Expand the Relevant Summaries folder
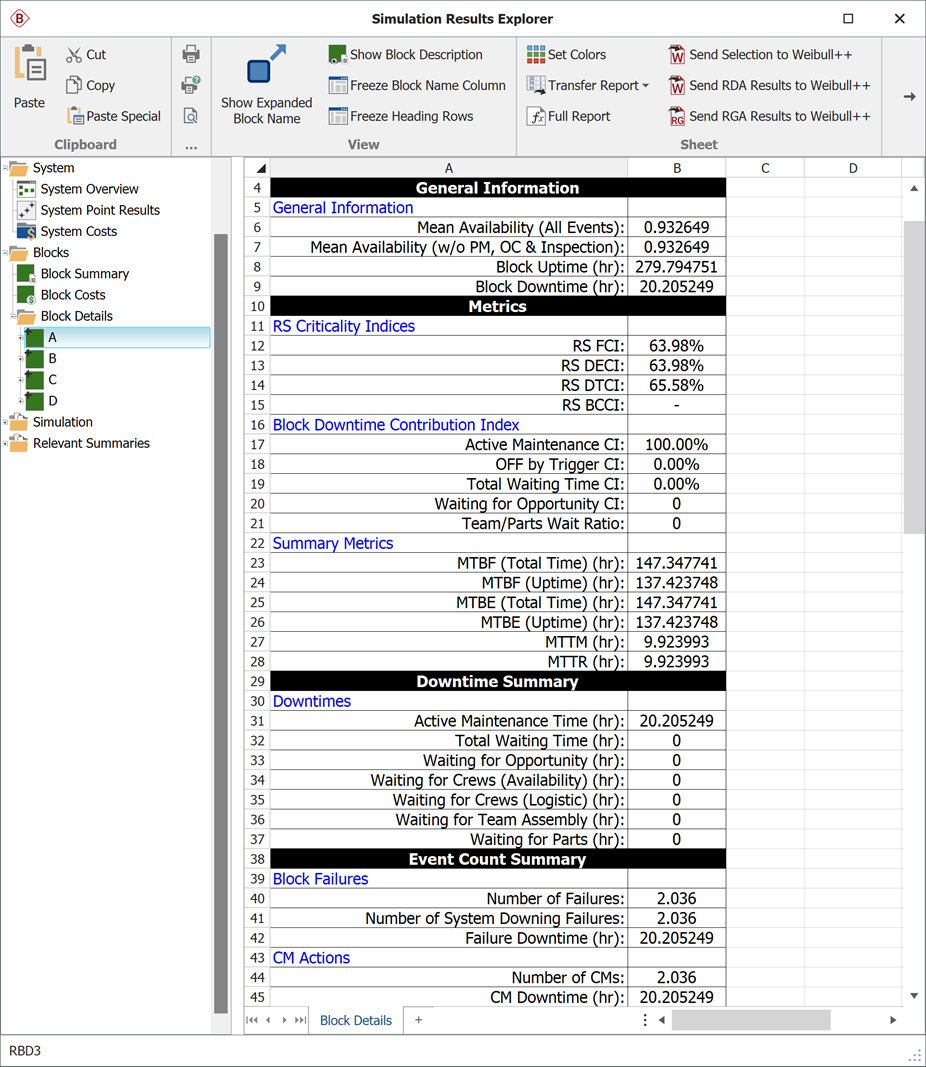Viewport: 926px width, 1067px height. (x=6, y=443)
